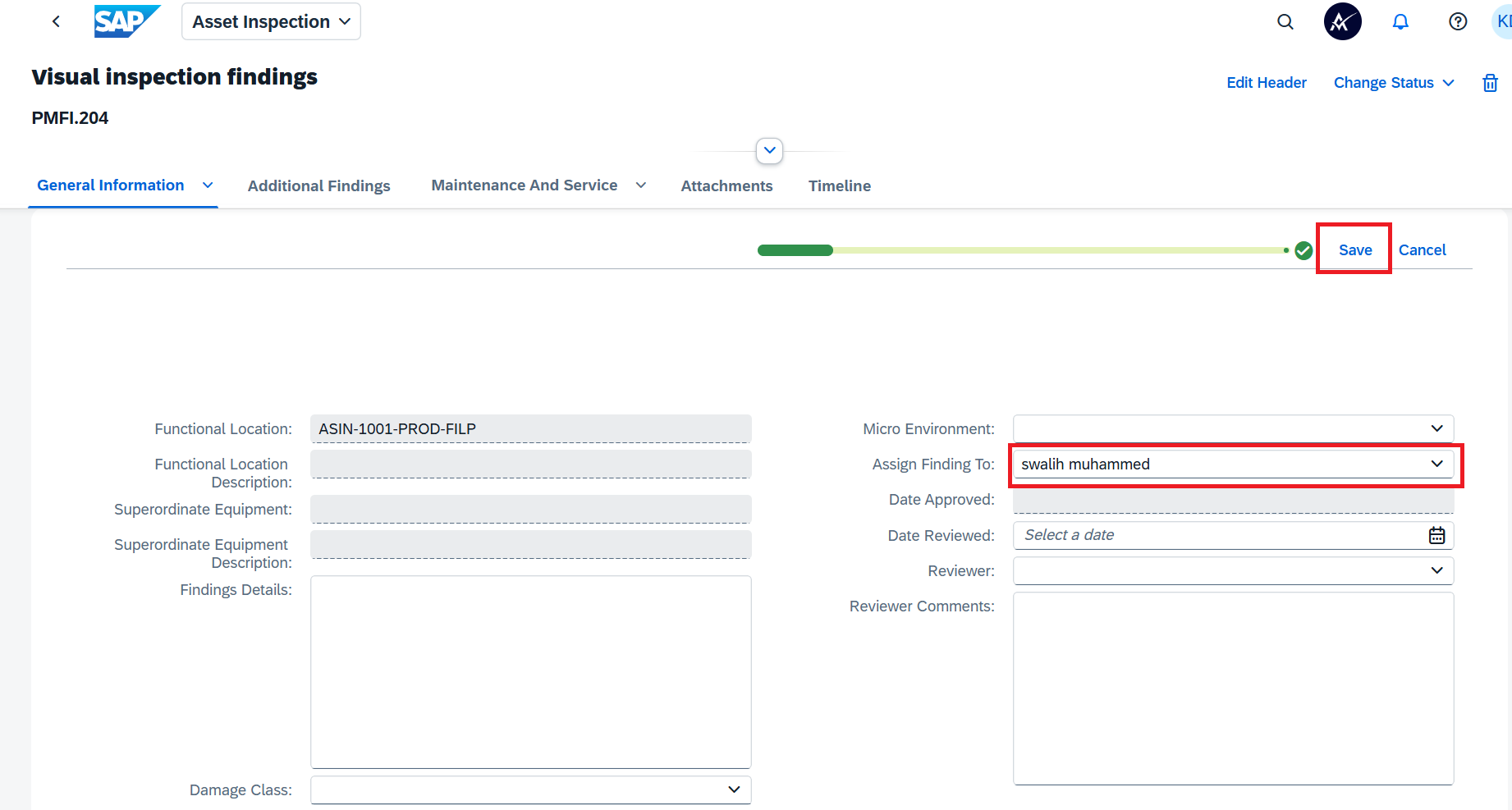Viewport: 1512px width, 810px height.
Task: Open the user profile avatar
Action: tap(1502, 21)
